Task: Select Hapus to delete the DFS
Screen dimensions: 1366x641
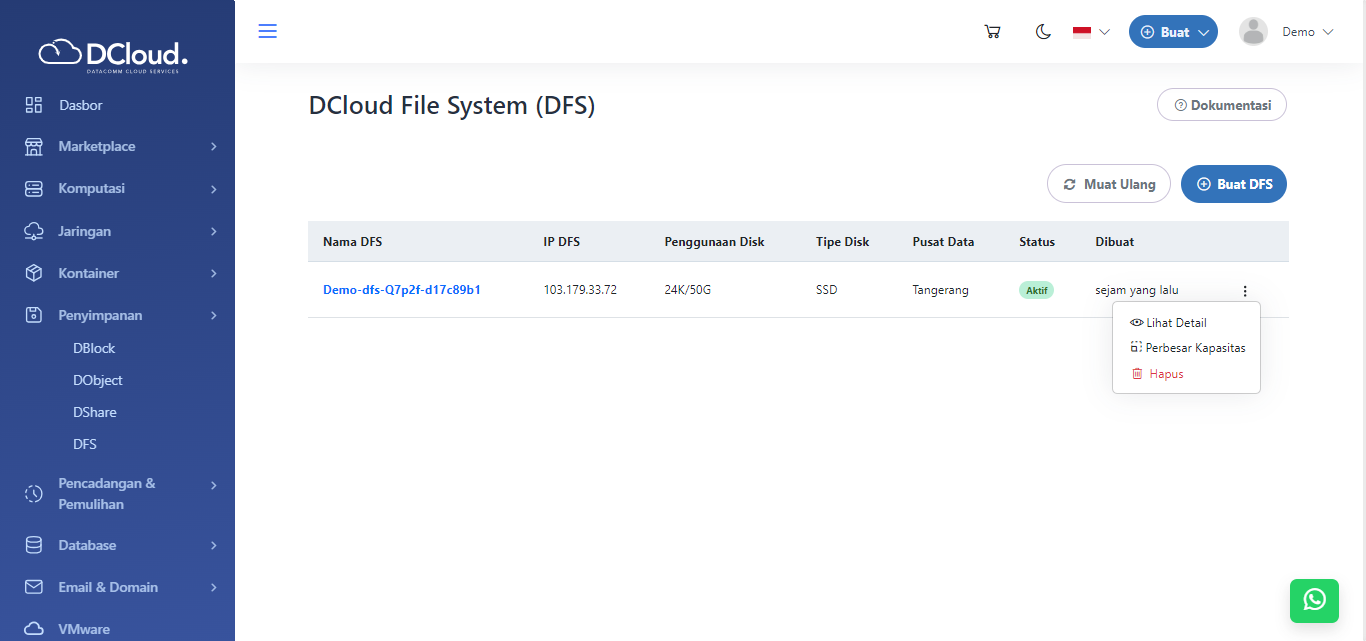Action: [1165, 374]
